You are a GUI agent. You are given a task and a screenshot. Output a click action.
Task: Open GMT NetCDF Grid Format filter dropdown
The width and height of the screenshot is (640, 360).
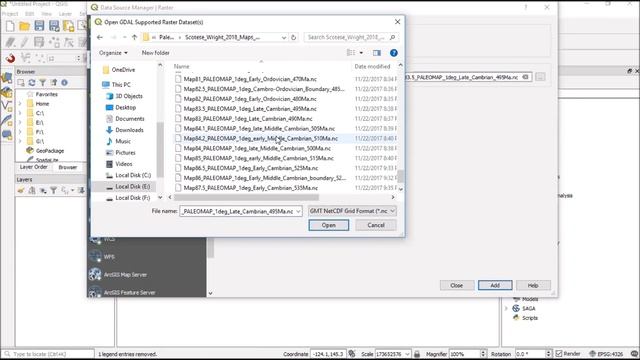(x=352, y=211)
